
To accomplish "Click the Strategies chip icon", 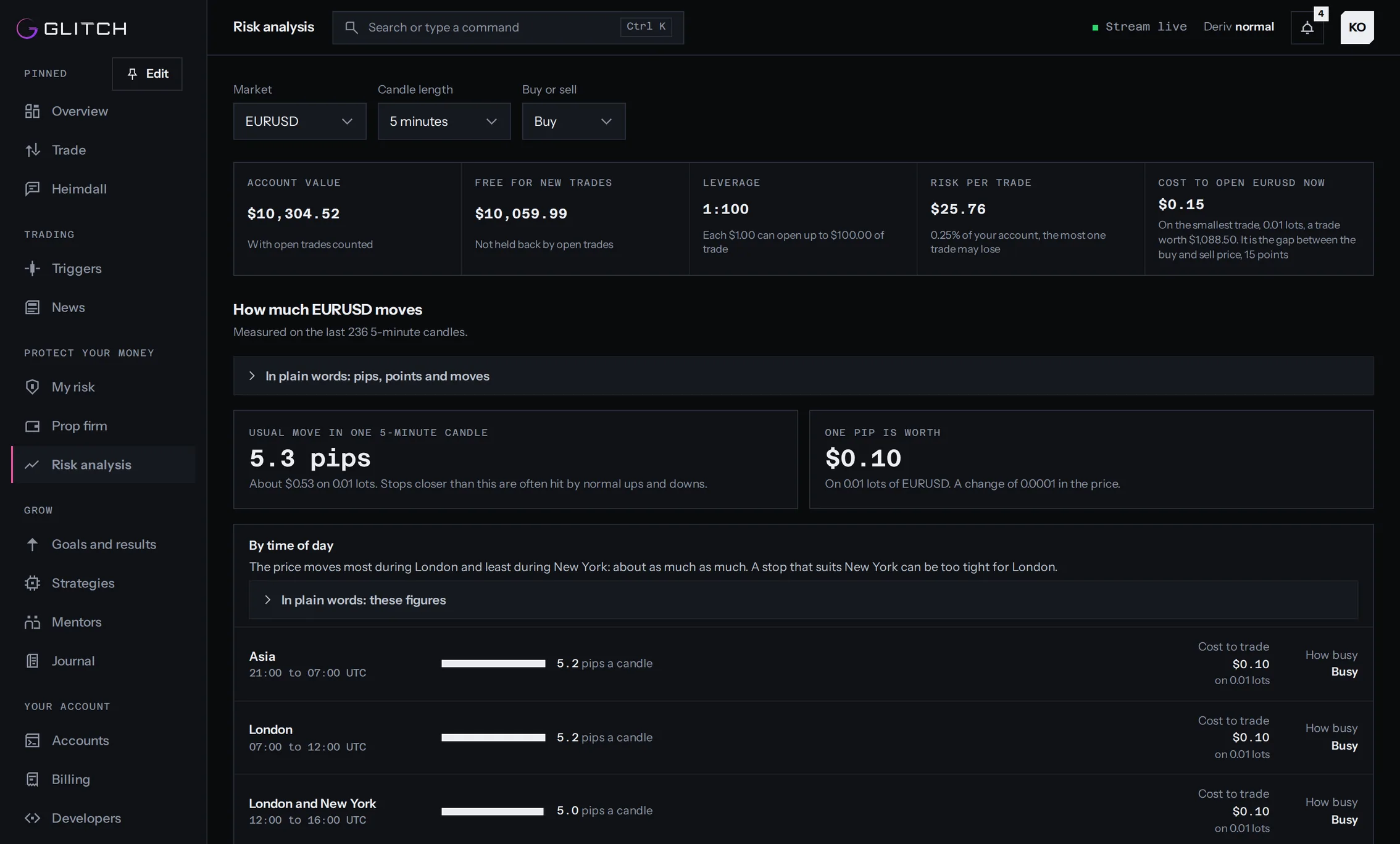I will point(32,583).
